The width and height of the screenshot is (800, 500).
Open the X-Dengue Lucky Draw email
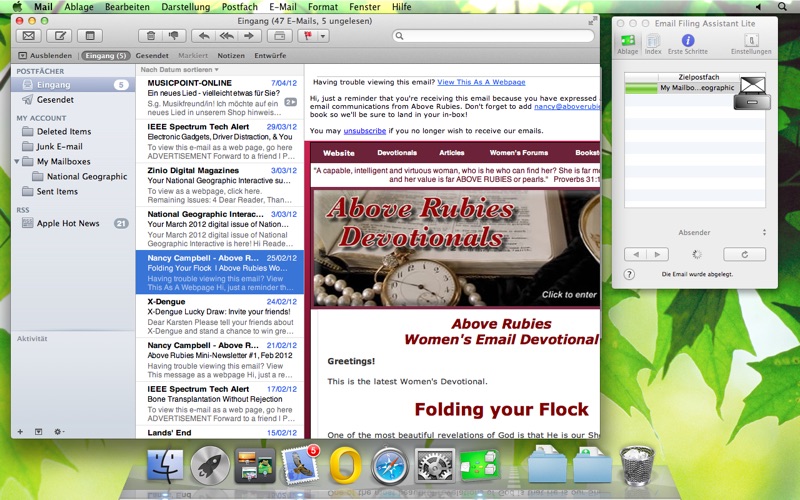click(220, 316)
